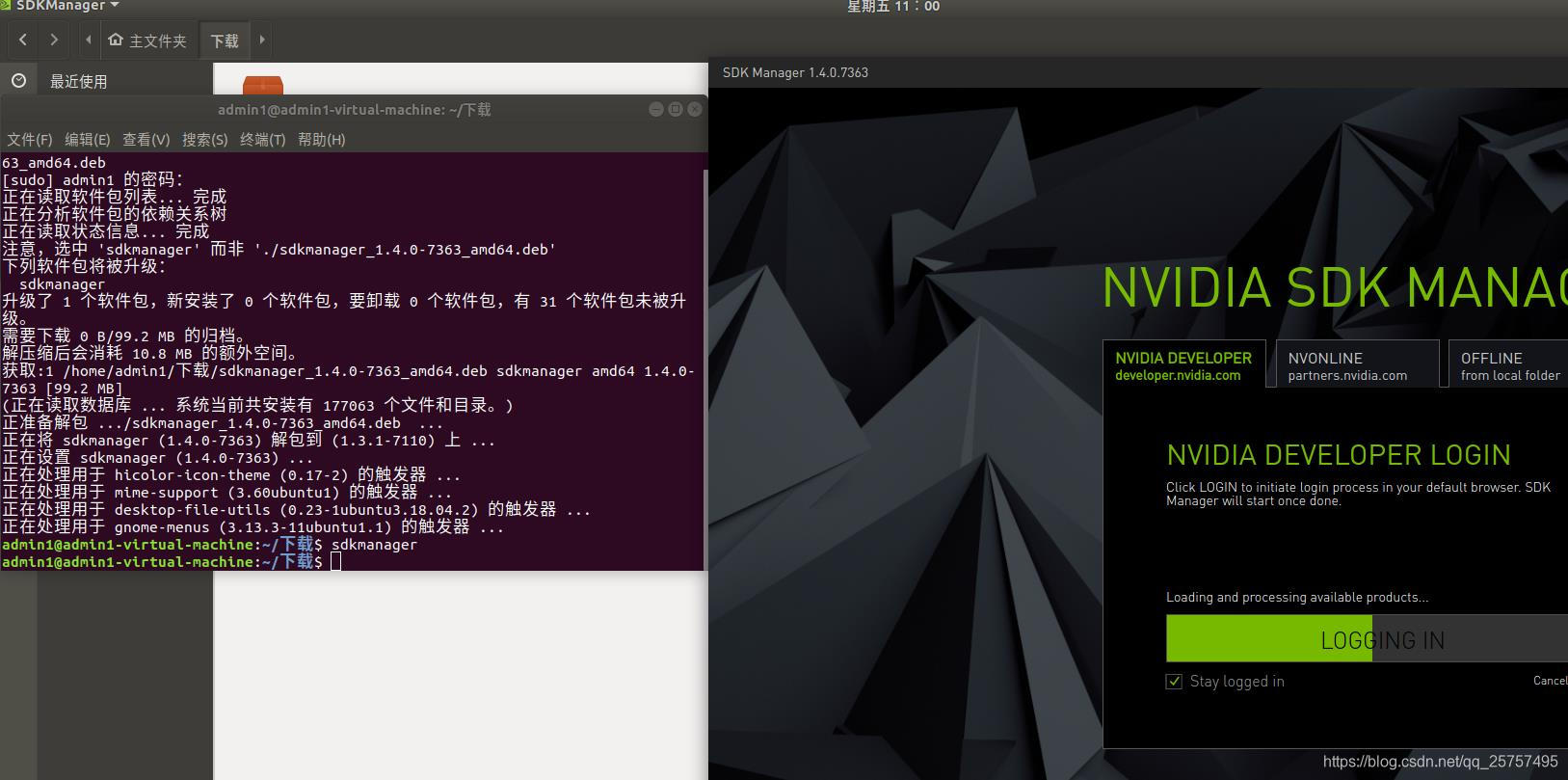Image resolution: width=1568 pixels, height=780 pixels.
Task: Select the 下载 path bar button
Action: [225, 40]
